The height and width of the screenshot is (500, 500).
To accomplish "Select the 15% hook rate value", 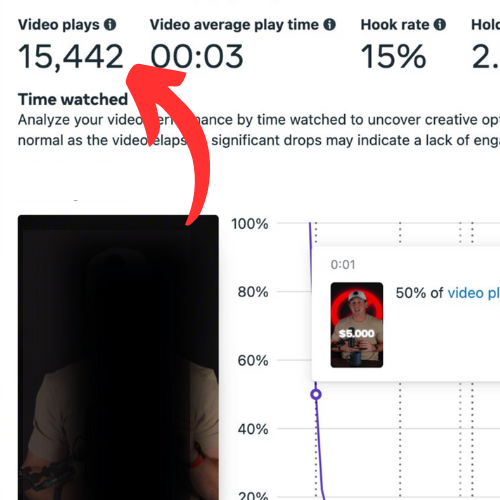I will (393, 57).
